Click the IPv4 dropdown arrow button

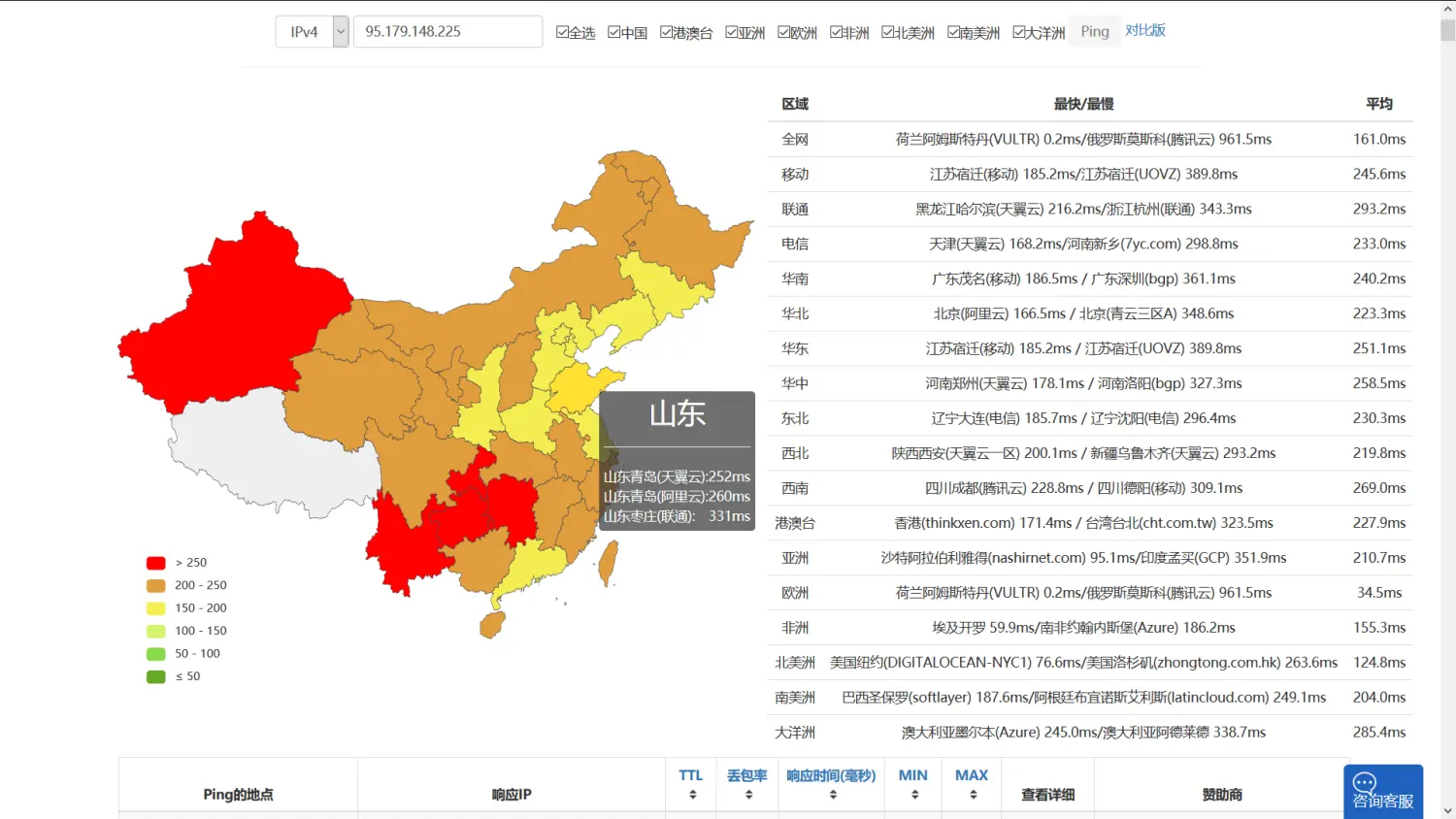click(341, 32)
